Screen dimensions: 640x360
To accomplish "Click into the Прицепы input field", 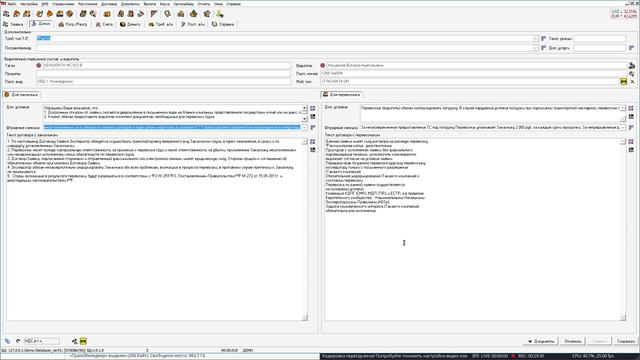I will tap(163, 73).
